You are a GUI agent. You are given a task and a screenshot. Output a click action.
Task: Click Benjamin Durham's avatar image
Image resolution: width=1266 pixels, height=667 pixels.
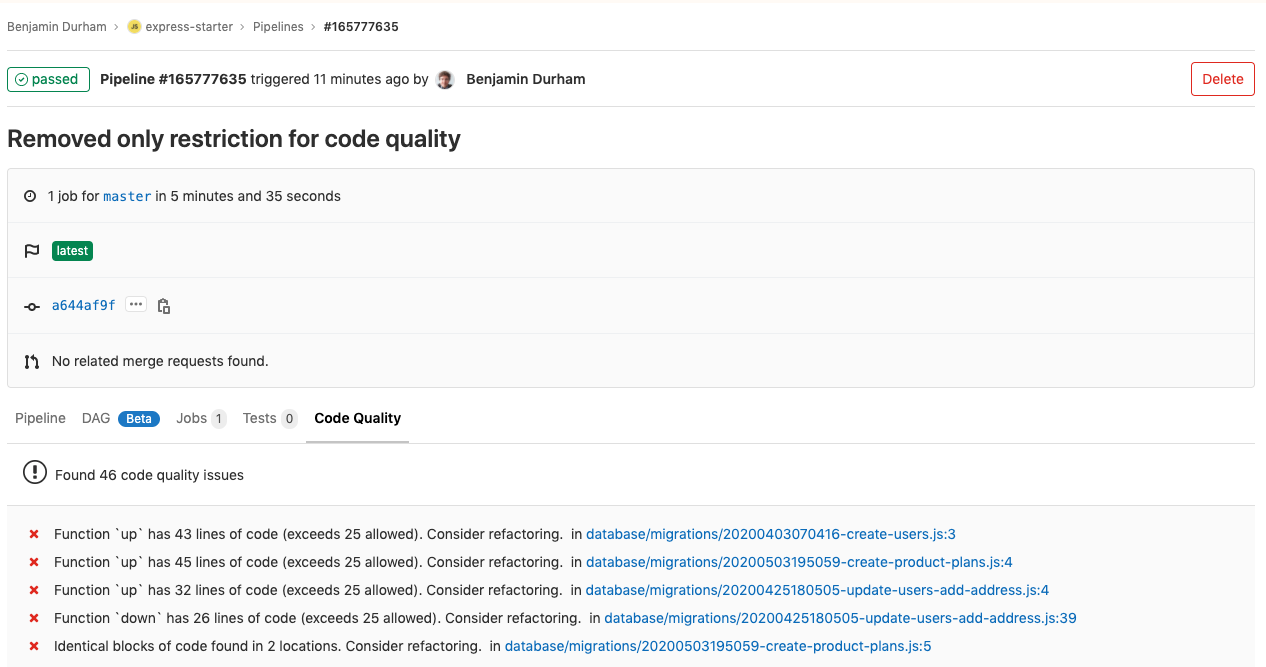pyautogui.click(x=445, y=79)
